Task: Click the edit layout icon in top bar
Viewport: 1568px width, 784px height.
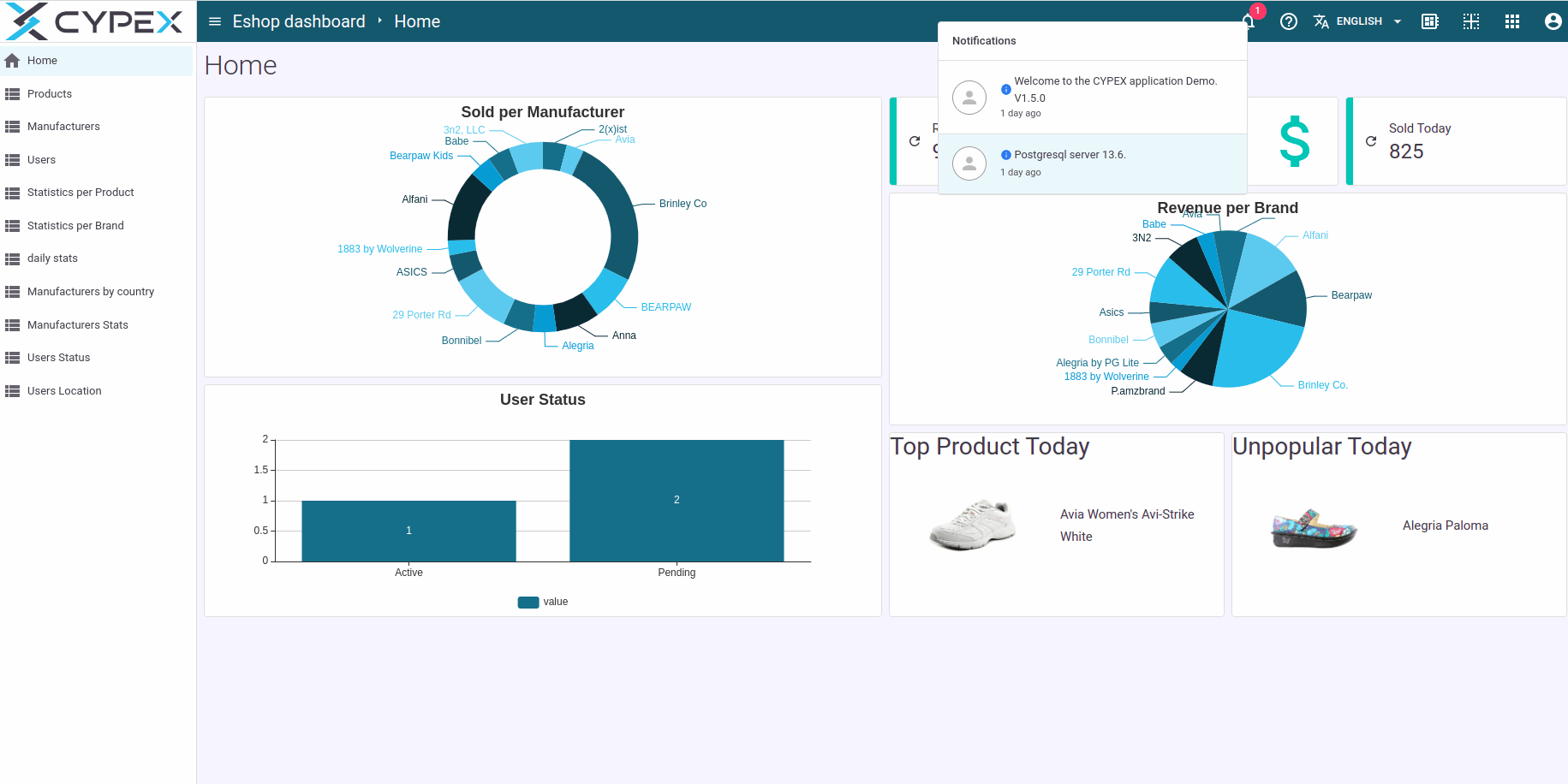Action: pos(1430,21)
